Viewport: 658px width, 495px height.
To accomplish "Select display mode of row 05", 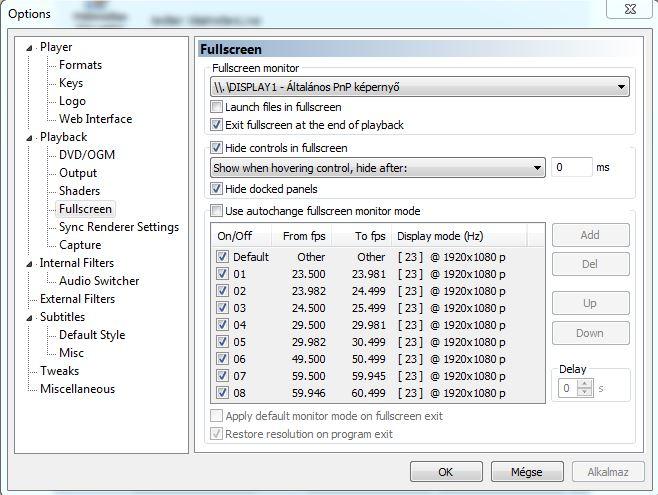I will (x=452, y=342).
